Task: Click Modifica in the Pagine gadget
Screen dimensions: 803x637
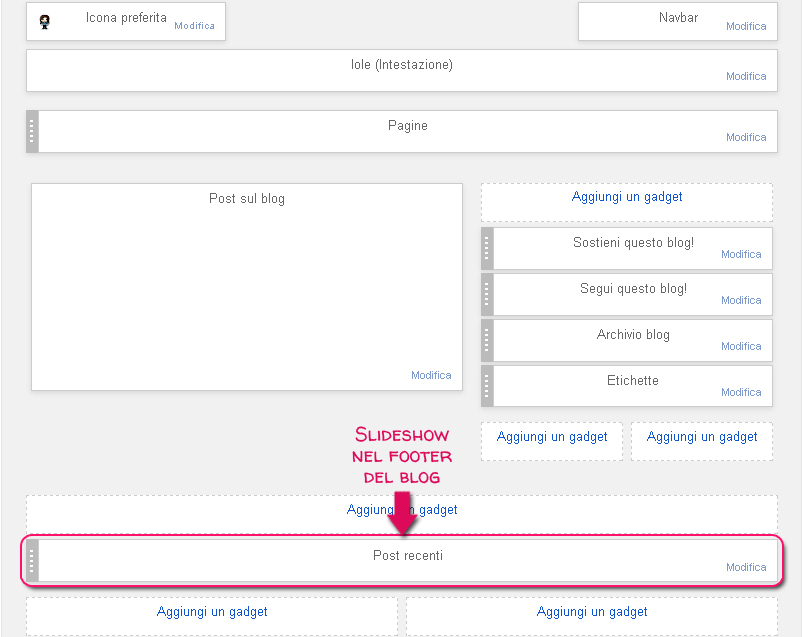Action: [x=746, y=138]
